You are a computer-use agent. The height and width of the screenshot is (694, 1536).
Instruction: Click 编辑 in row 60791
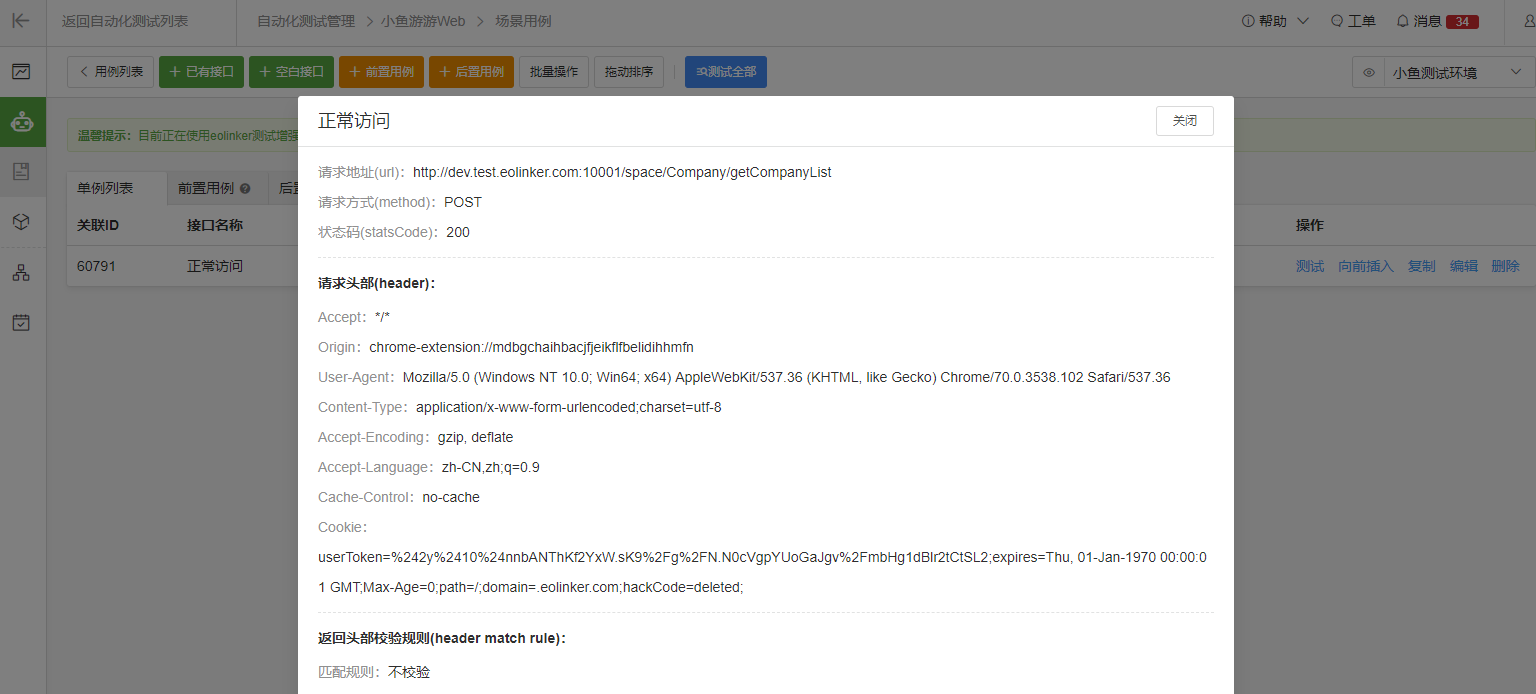[x=1464, y=266]
